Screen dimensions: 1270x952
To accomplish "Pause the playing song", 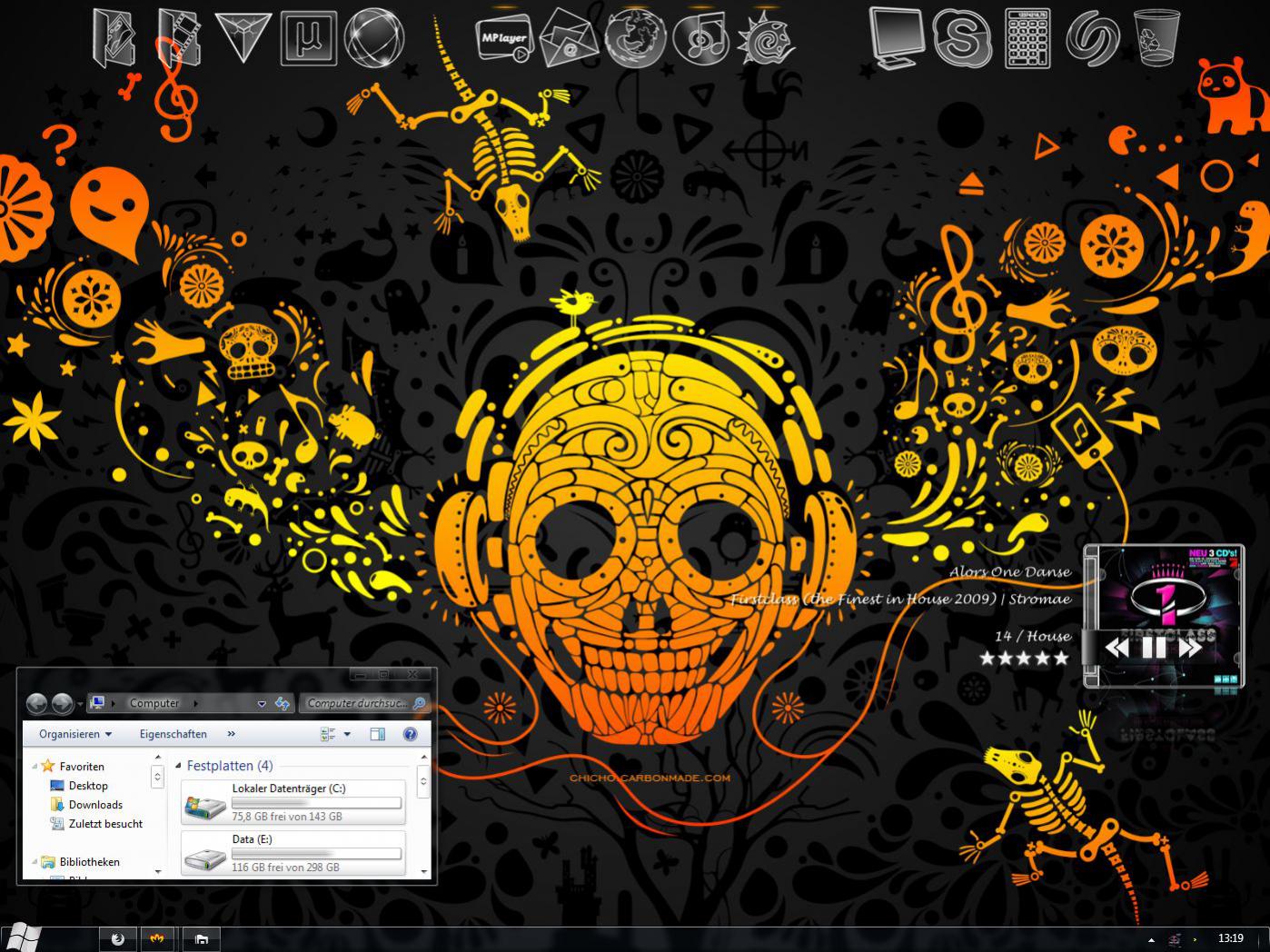I will (x=1154, y=647).
